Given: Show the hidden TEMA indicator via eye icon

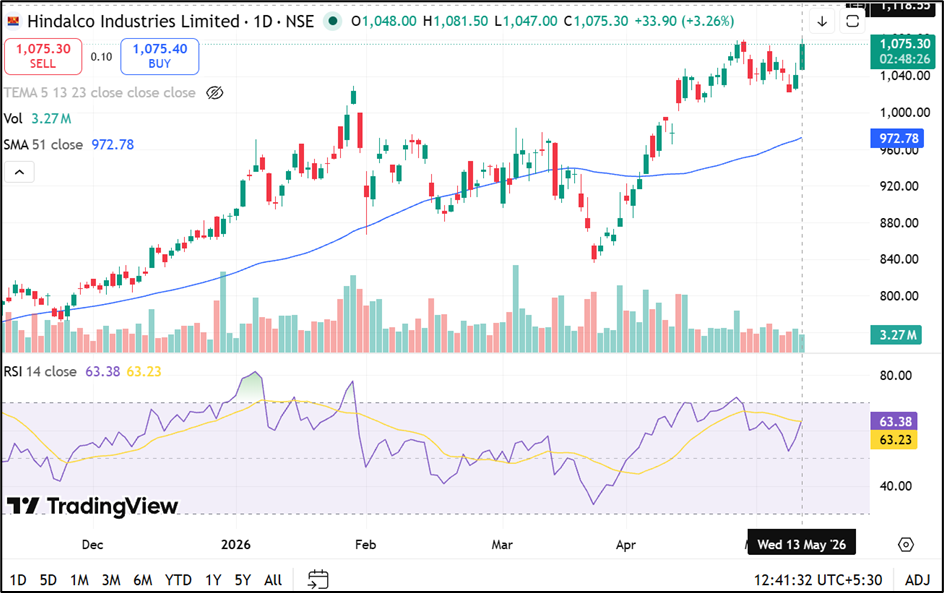Looking at the screenshot, I should click(215, 93).
